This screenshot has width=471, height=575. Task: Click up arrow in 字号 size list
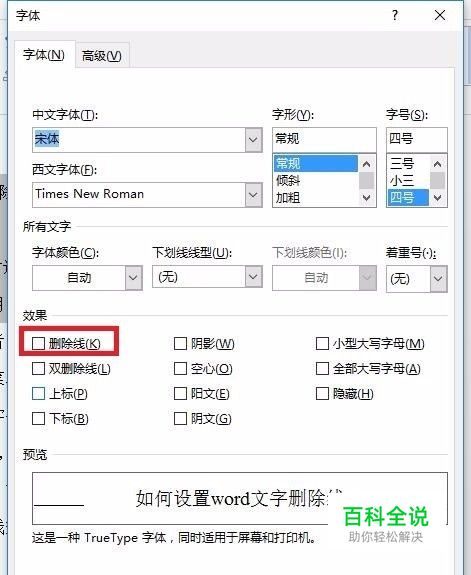point(437,164)
